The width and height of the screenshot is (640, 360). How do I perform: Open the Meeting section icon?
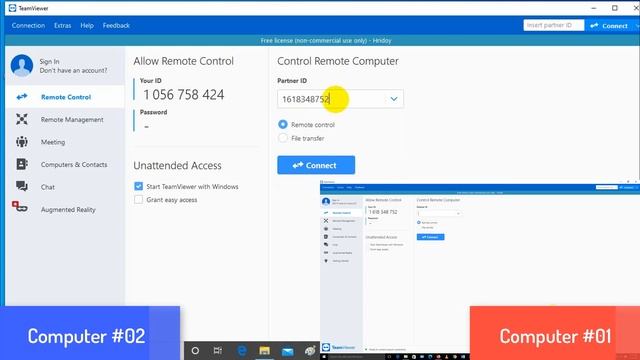click(22, 142)
